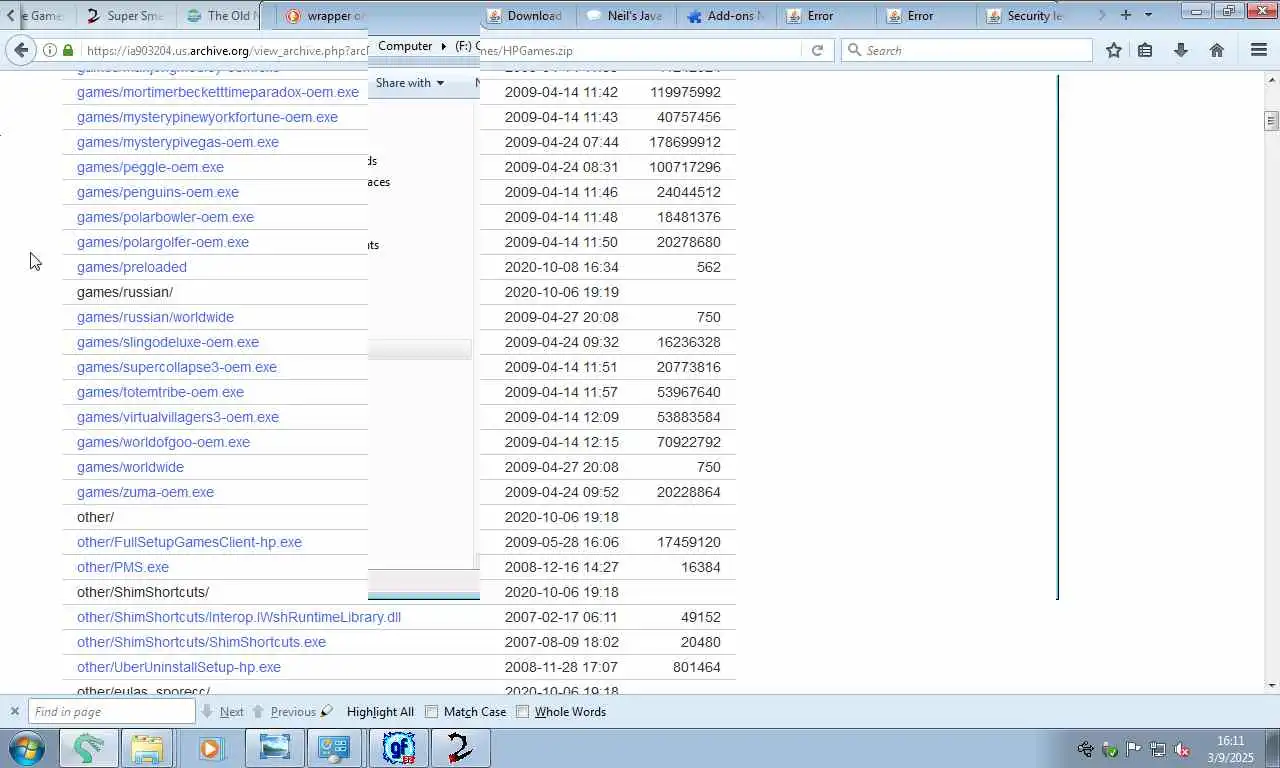Click the network tray icon
This screenshot has width=1280, height=768.
[x=1157, y=749]
